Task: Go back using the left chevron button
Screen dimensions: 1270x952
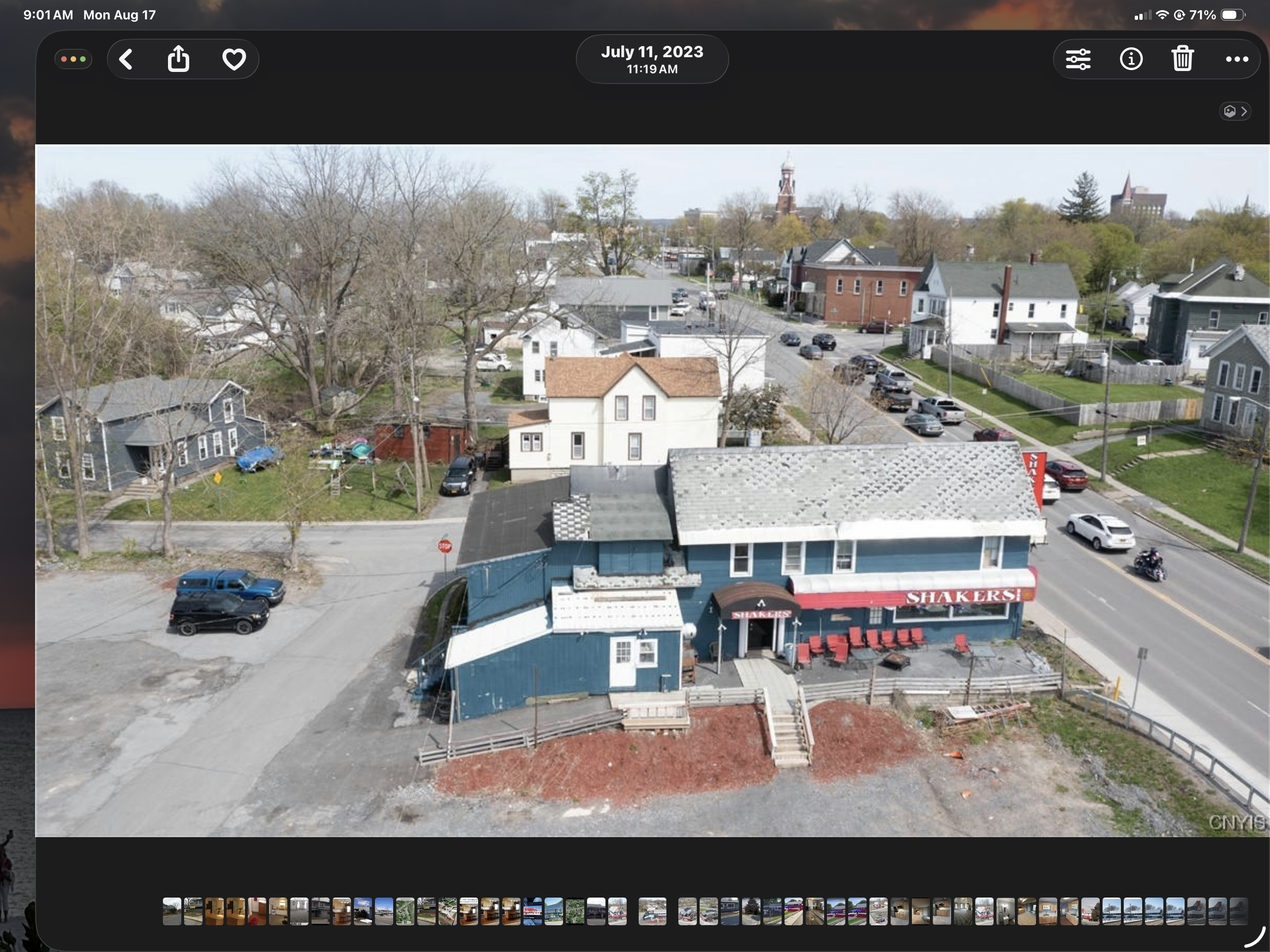Action: pyautogui.click(x=126, y=59)
